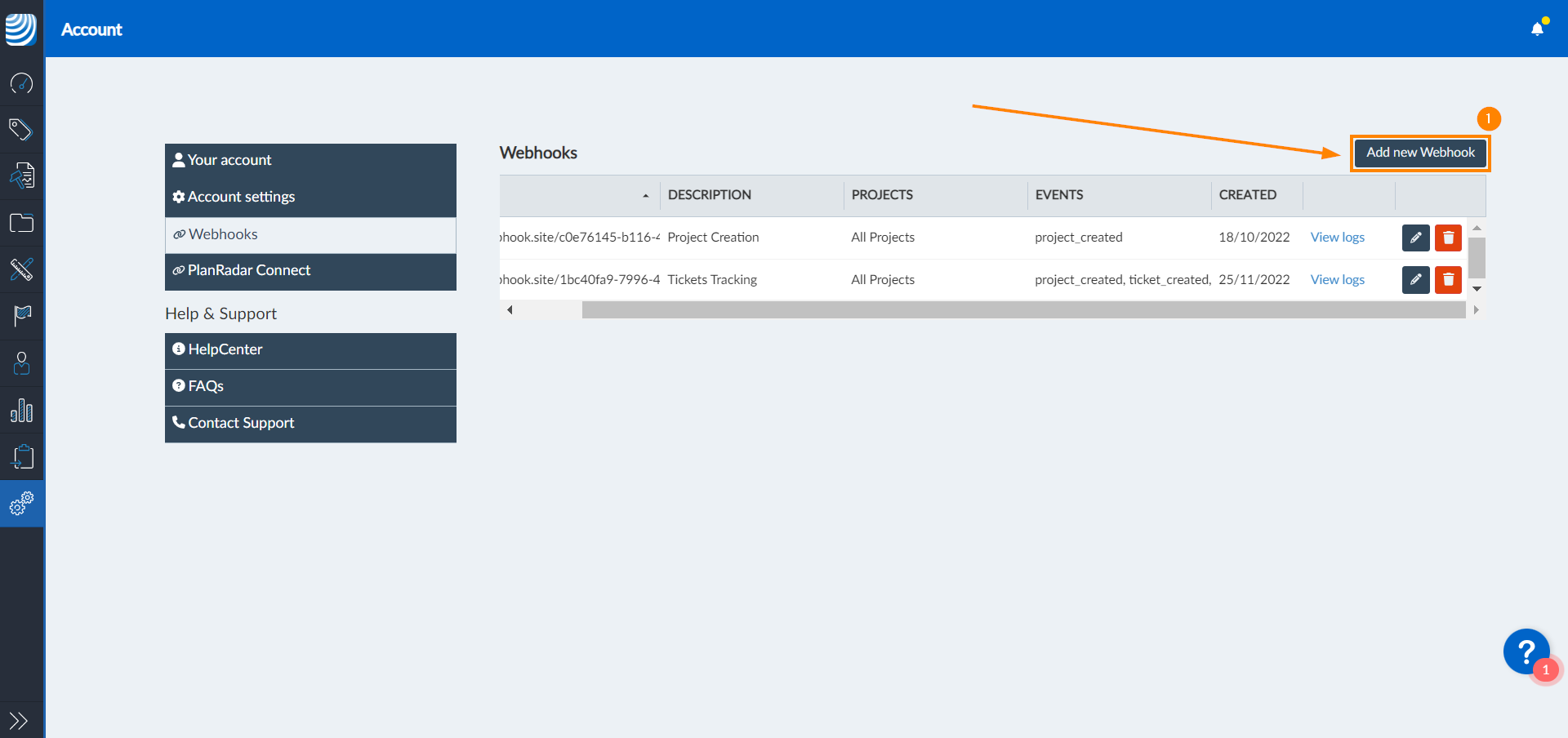This screenshot has width=1568, height=738.
Task: View logs for Project Creation webhook
Action: pyautogui.click(x=1337, y=238)
